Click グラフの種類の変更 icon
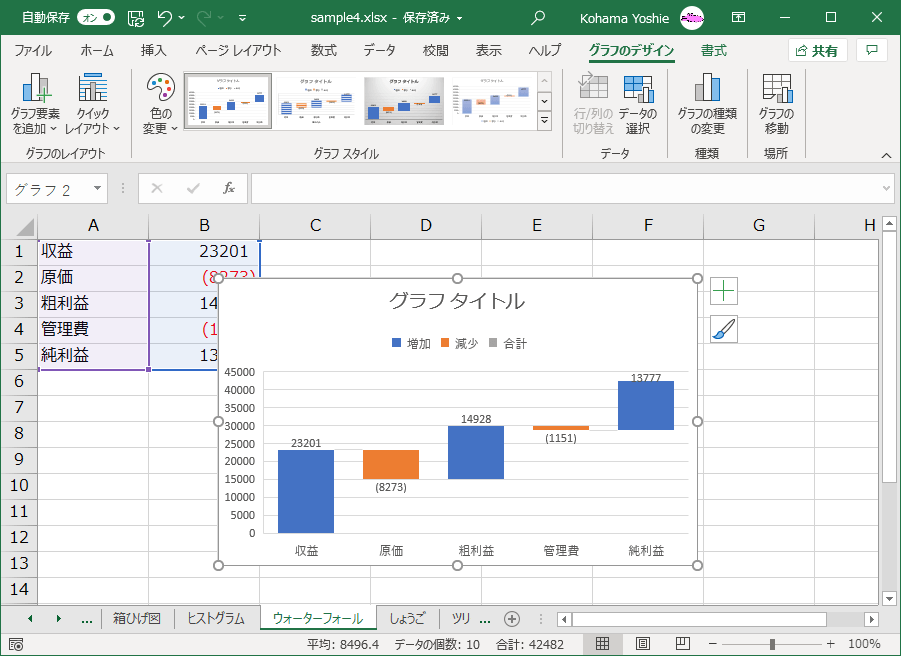The image size is (901, 656). click(x=707, y=104)
